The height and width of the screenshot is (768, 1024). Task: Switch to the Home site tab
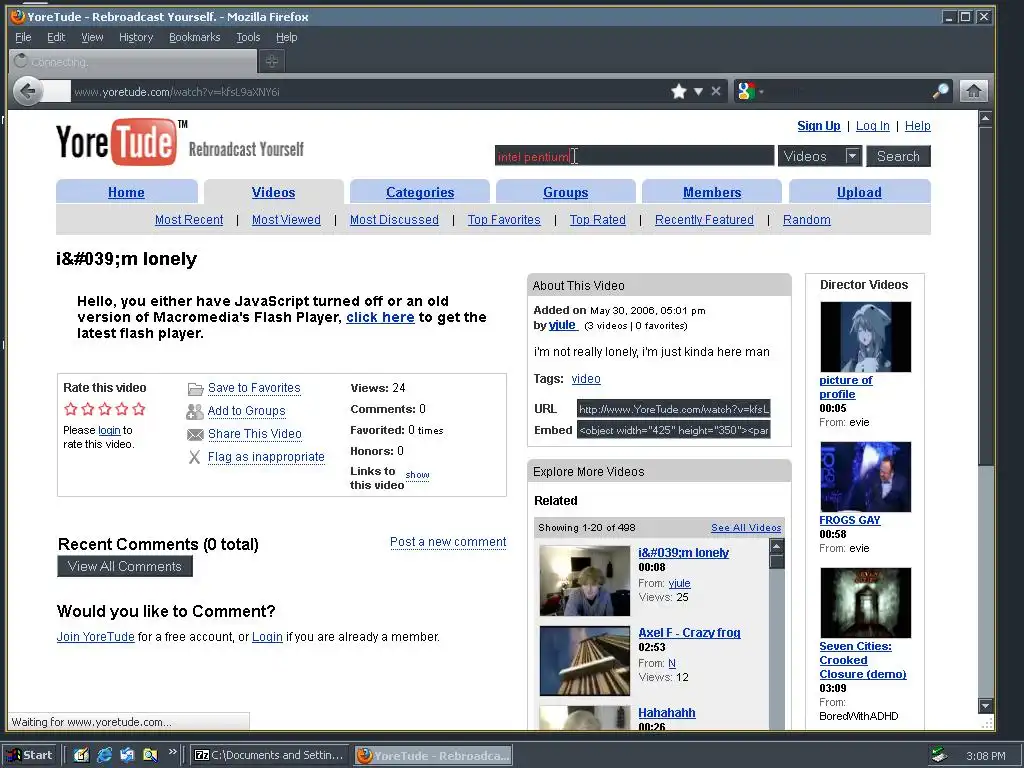[126, 192]
